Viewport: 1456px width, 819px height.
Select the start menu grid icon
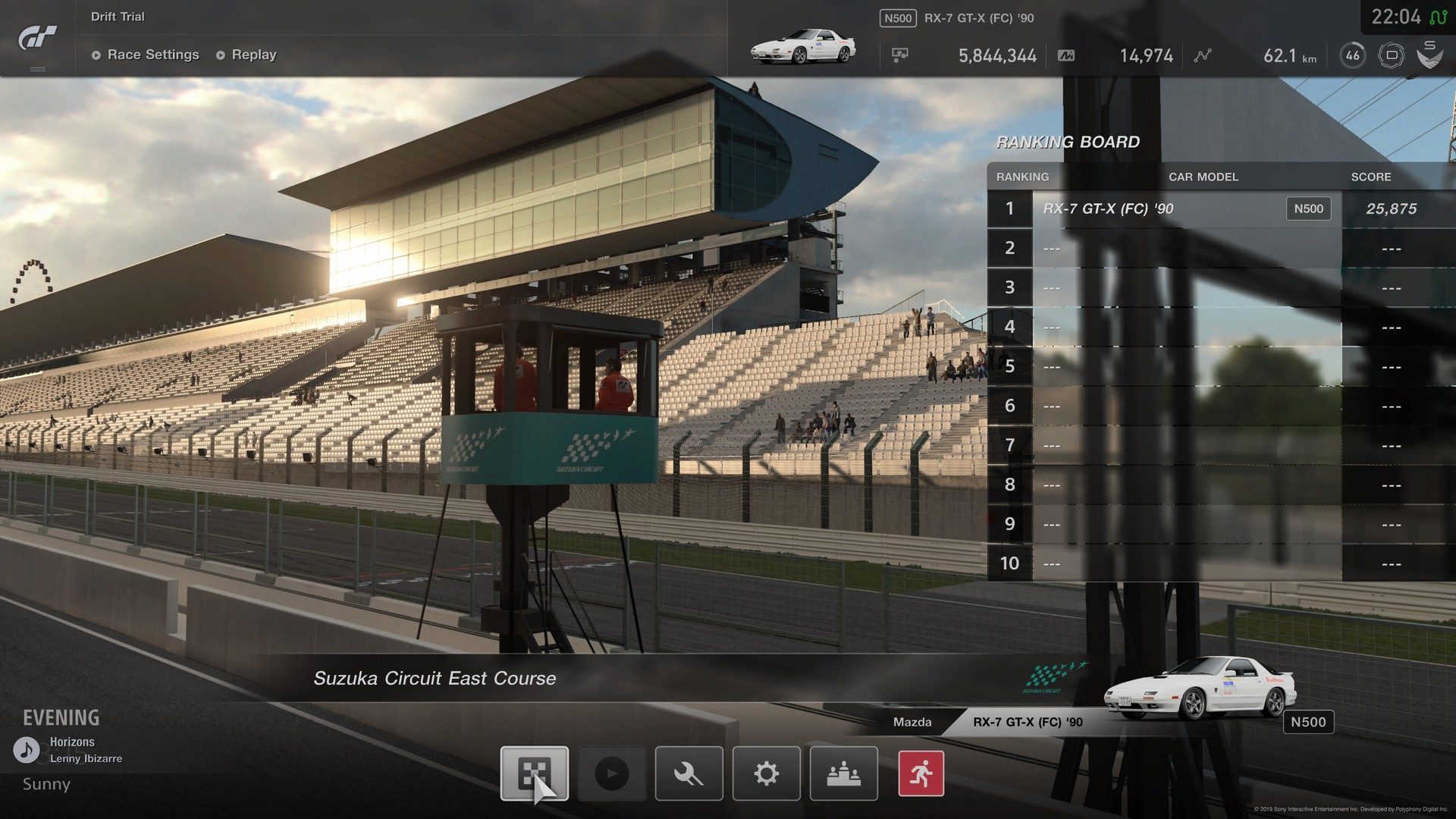(x=534, y=773)
